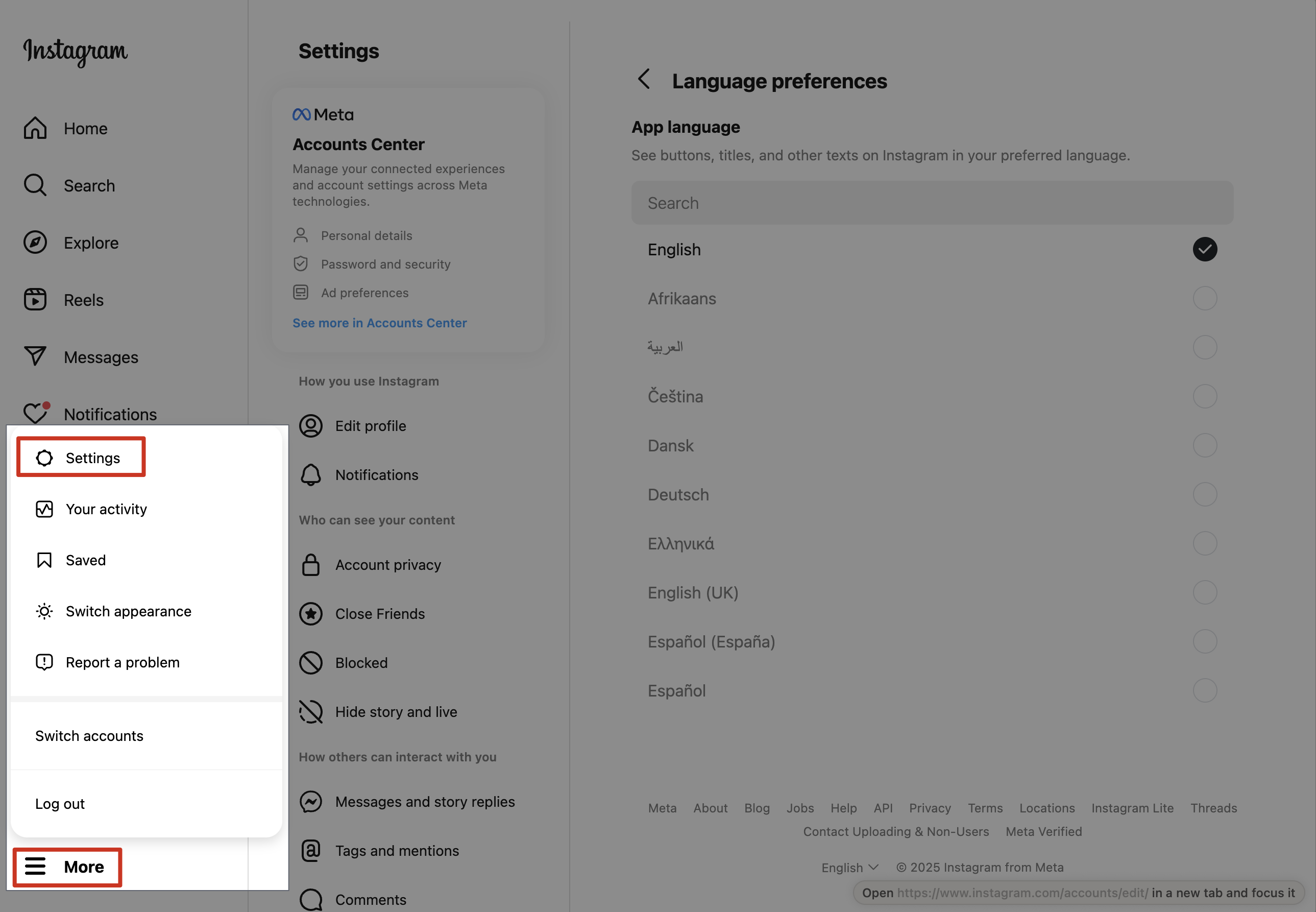The width and height of the screenshot is (1316, 912).
Task: Select the Deutsch language radio button
Action: tap(1205, 494)
